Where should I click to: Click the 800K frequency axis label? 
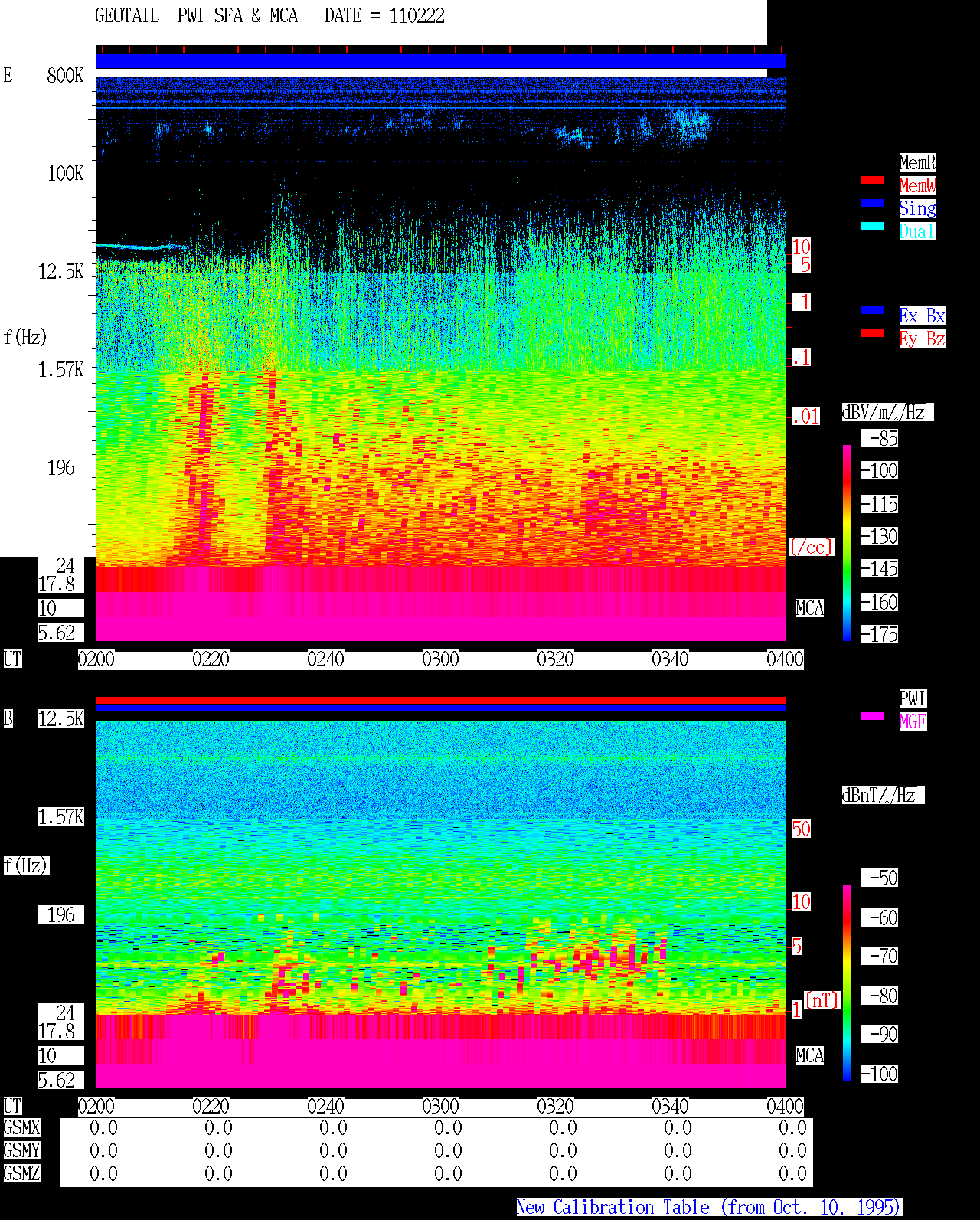65,76
